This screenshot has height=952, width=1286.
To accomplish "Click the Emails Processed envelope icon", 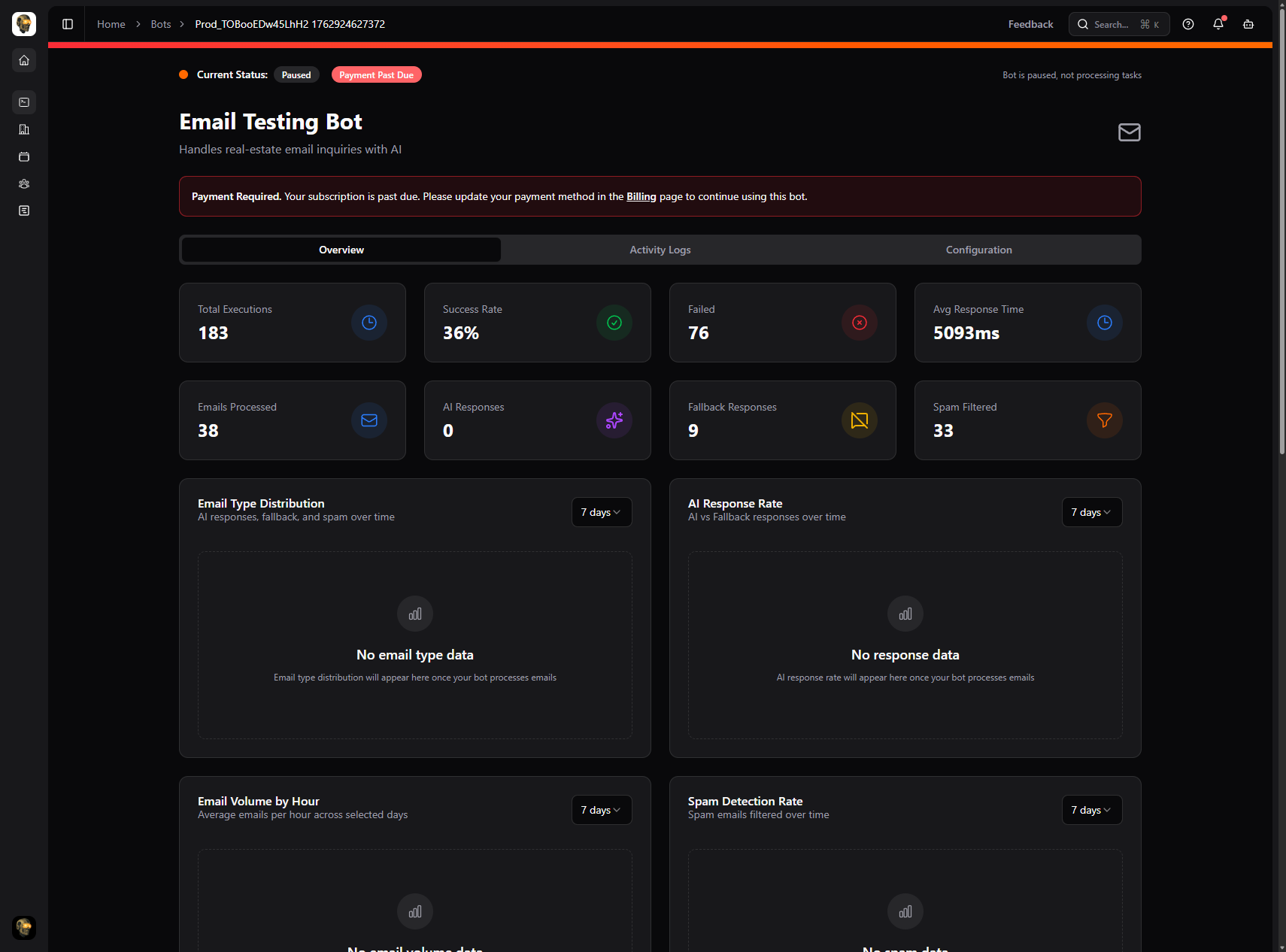I will [369, 420].
